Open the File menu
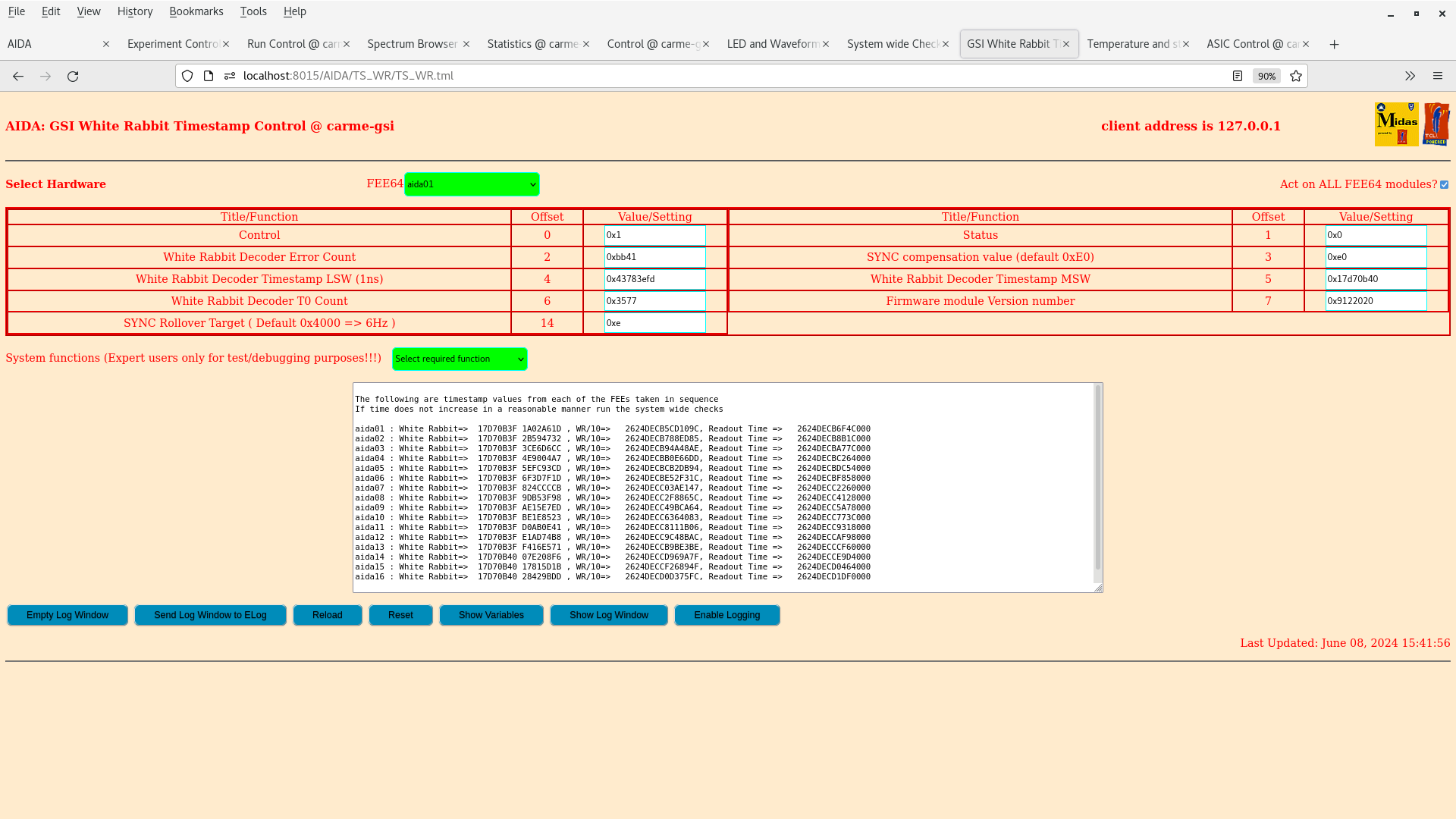The image size is (1456, 819). [x=16, y=11]
